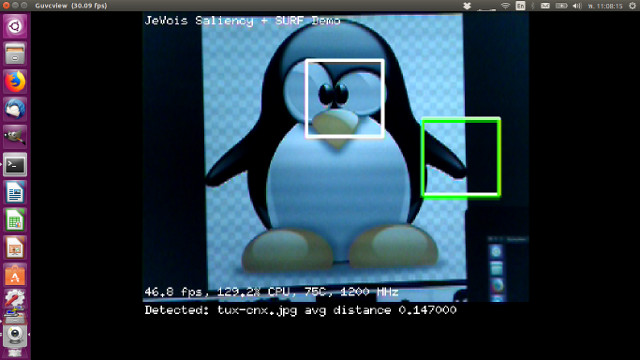640x360 pixels.
Task: Focus the Guvcview webcam dock icon
Action: point(15,335)
